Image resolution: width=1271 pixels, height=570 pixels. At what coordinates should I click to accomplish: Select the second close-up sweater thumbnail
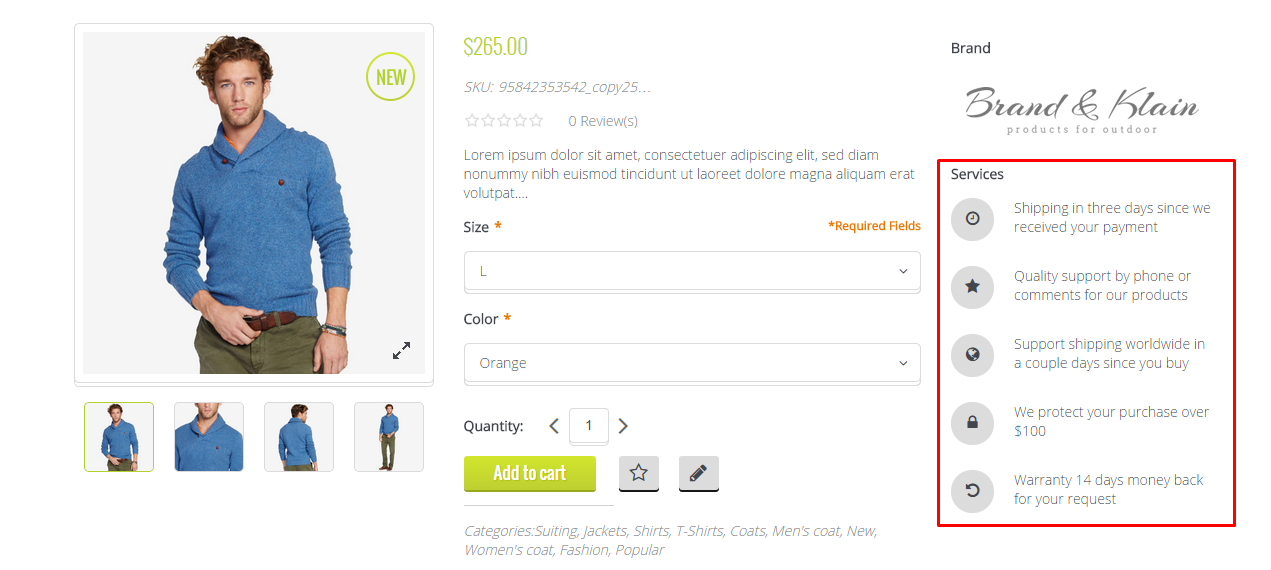209,437
